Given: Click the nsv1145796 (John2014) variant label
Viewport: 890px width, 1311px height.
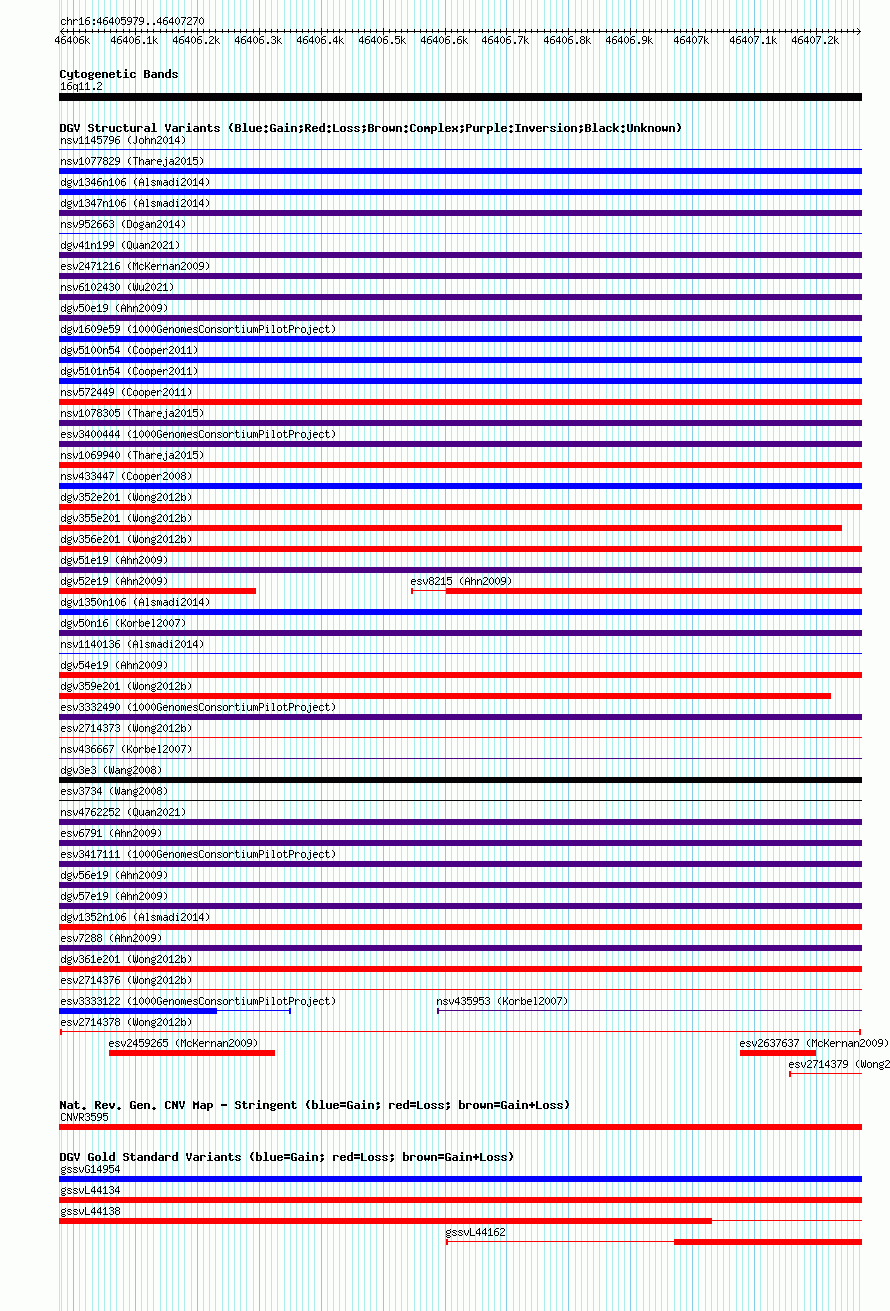Looking at the screenshot, I should 123,140.
